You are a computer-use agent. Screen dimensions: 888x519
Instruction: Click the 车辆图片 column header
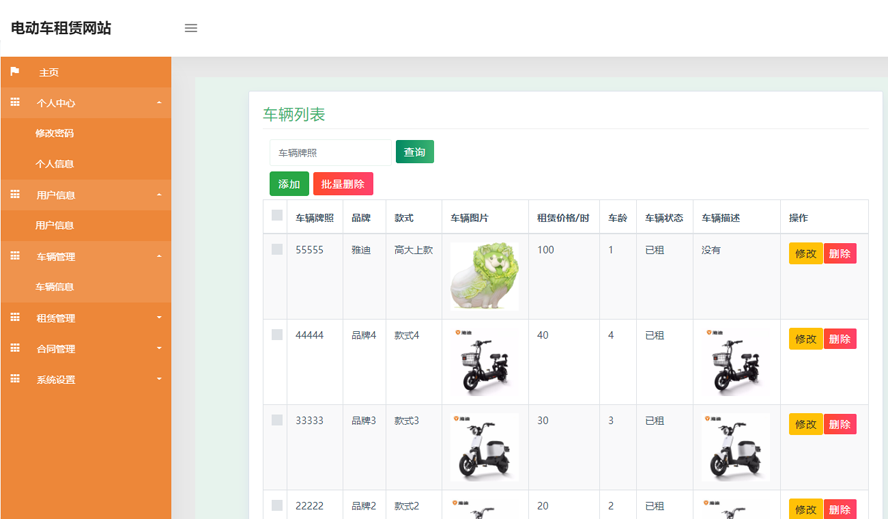click(x=469, y=218)
